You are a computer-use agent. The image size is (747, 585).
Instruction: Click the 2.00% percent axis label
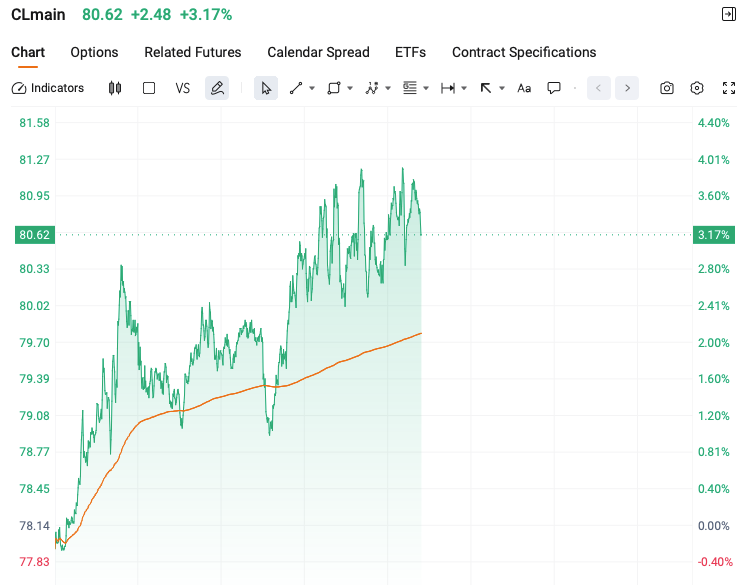point(714,343)
